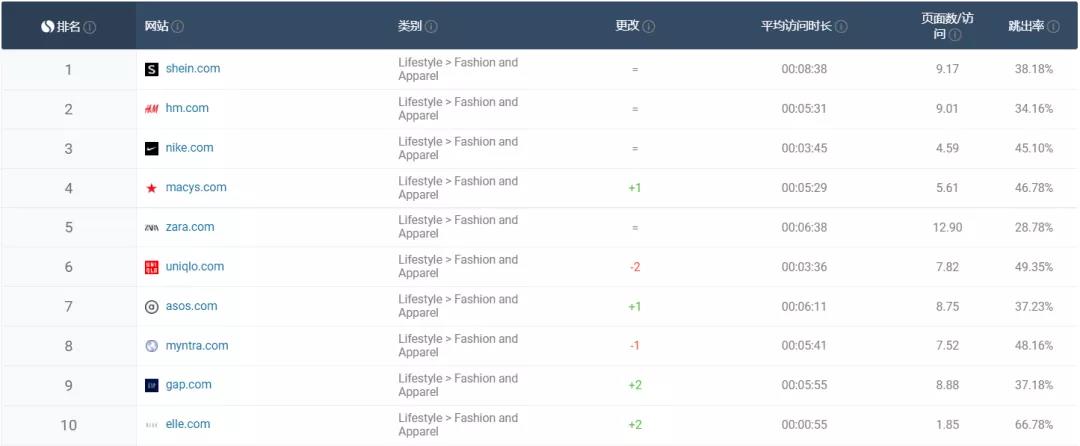Click bounce rate 66.78%
Screen dimensions: 1080x446
(1034, 425)
